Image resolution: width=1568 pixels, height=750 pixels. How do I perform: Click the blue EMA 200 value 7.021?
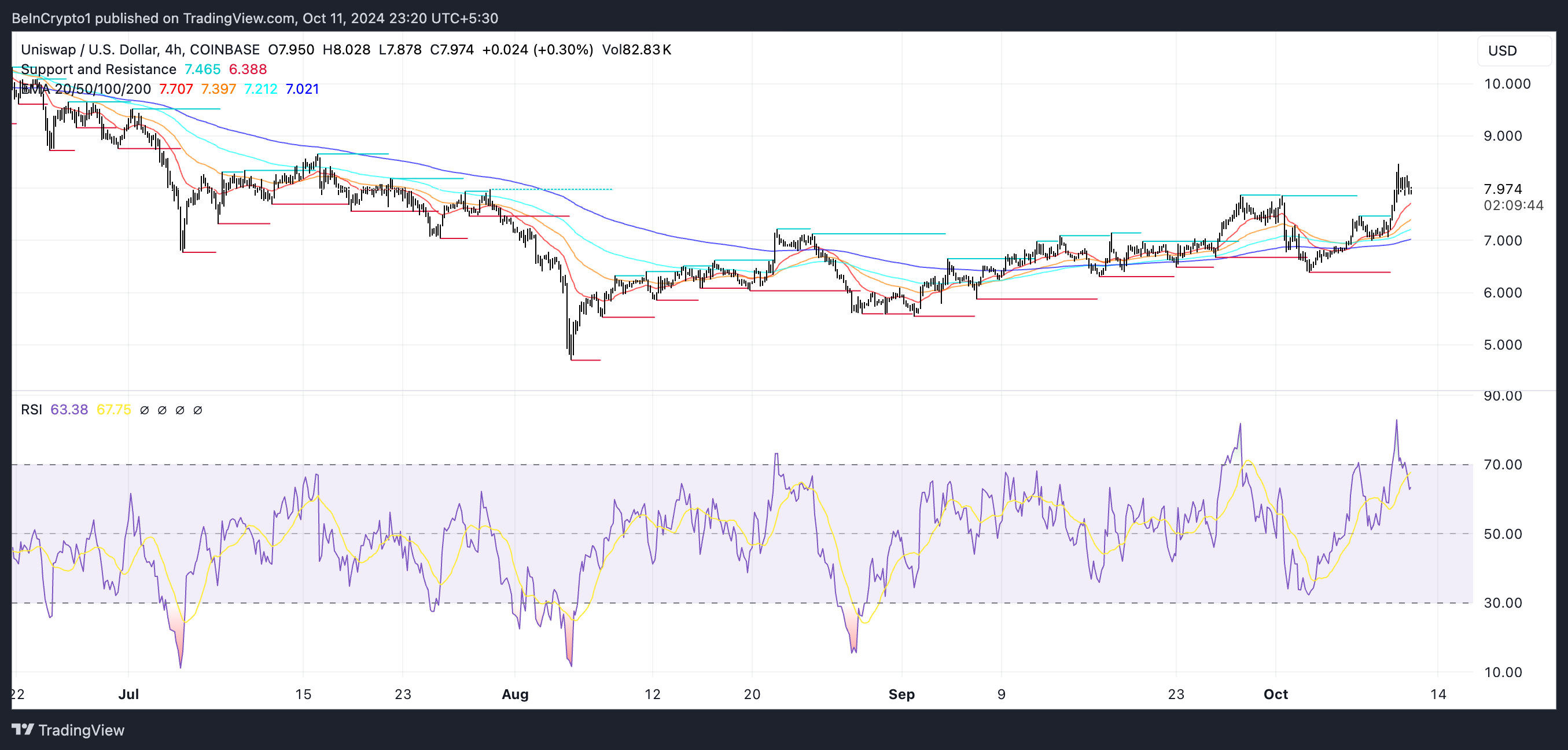[x=302, y=89]
